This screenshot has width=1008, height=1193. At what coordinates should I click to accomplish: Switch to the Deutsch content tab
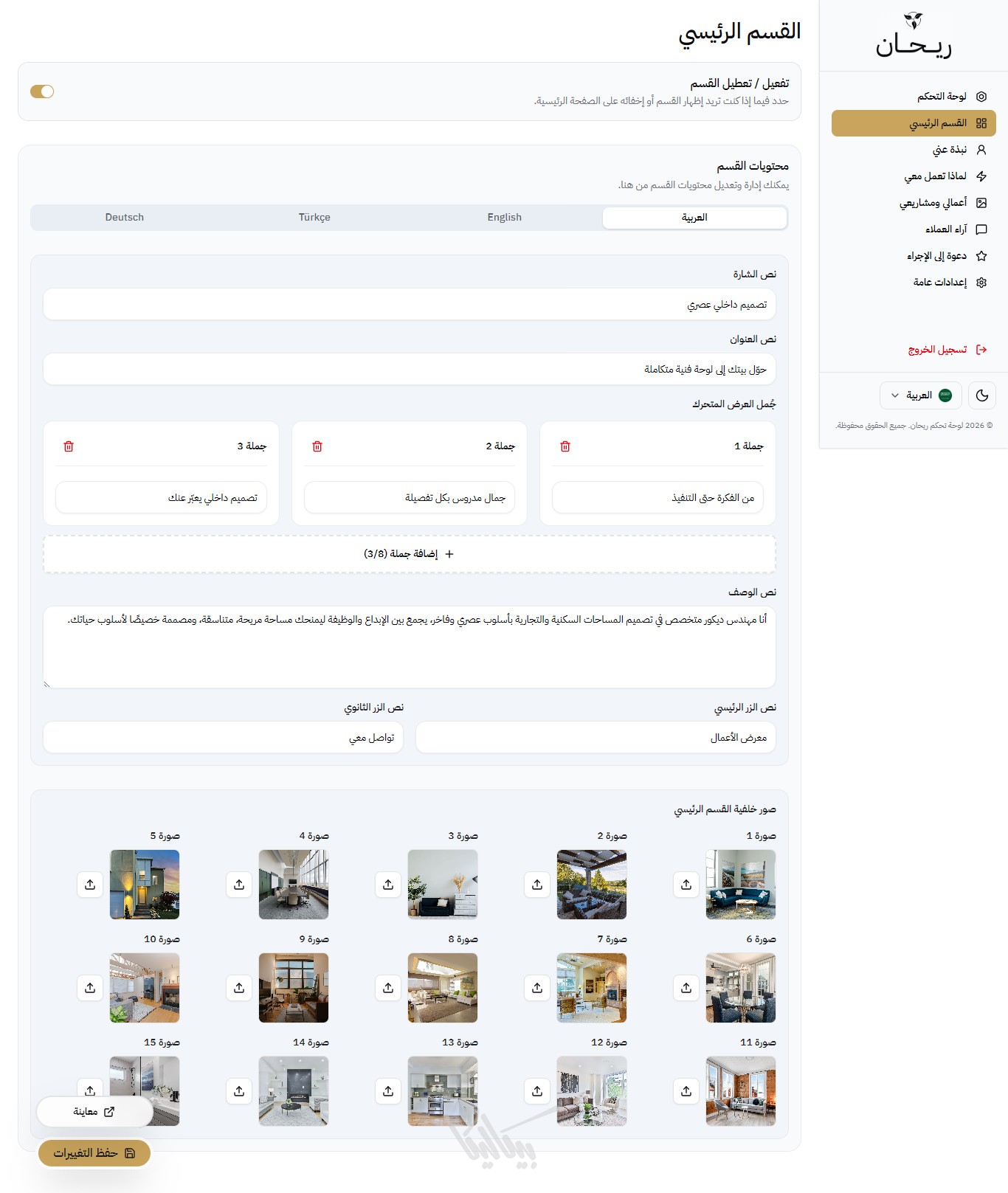tap(125, 218)
